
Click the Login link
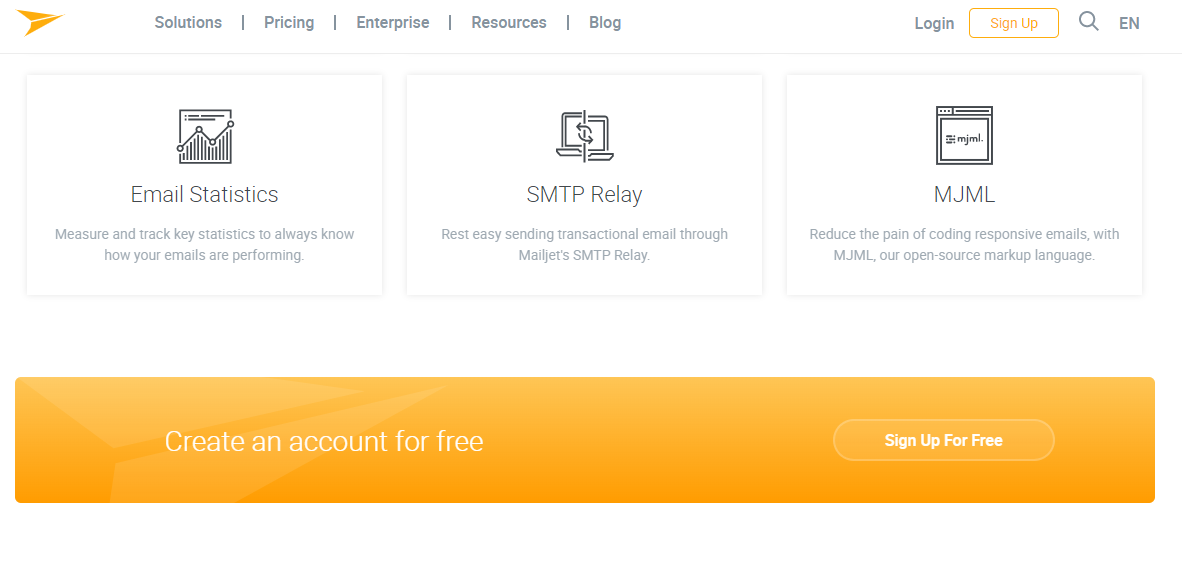pos(935,23)
